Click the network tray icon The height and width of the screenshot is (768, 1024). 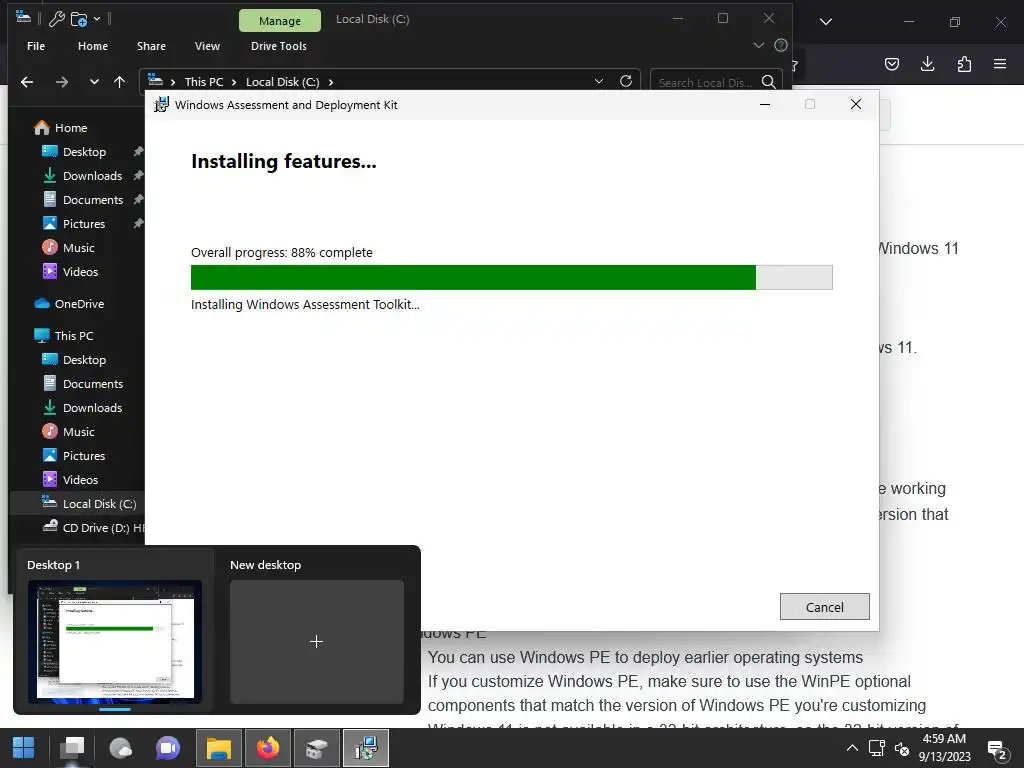pos(876,748)
